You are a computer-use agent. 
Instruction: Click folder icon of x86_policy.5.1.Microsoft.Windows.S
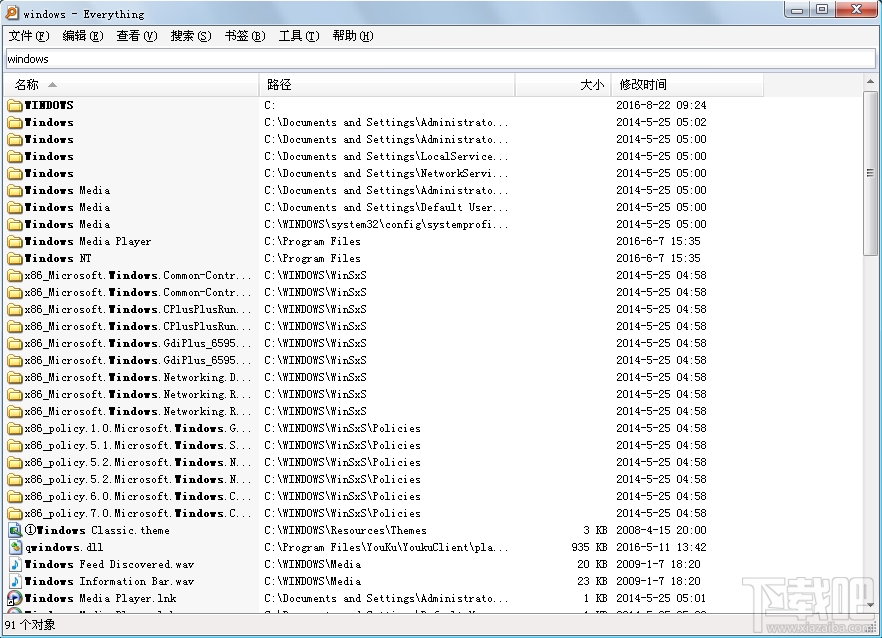click(15, 445)
